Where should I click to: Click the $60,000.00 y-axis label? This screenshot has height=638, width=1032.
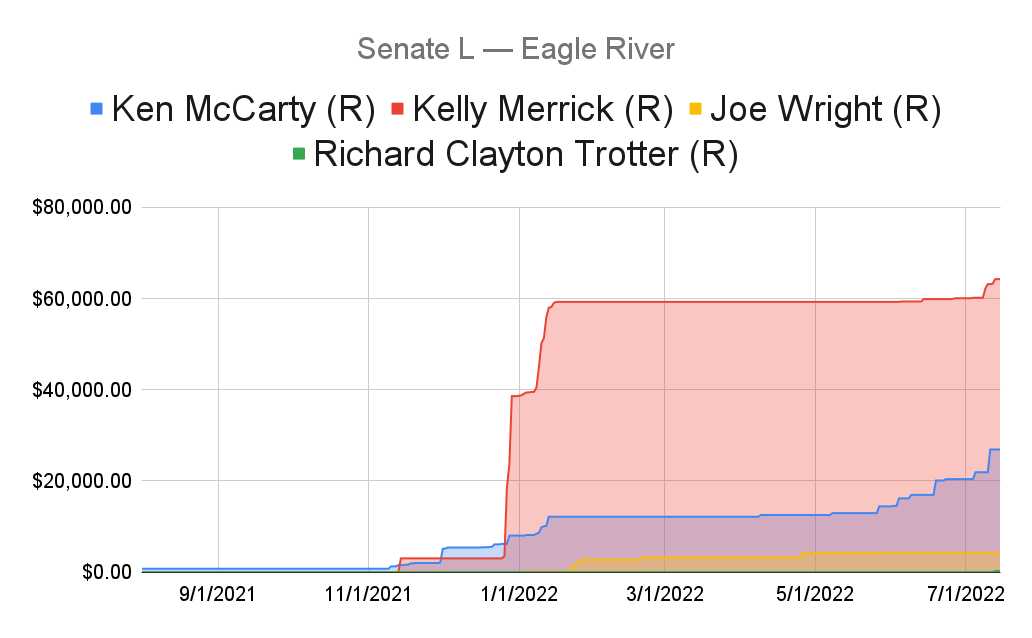[82, 299]
